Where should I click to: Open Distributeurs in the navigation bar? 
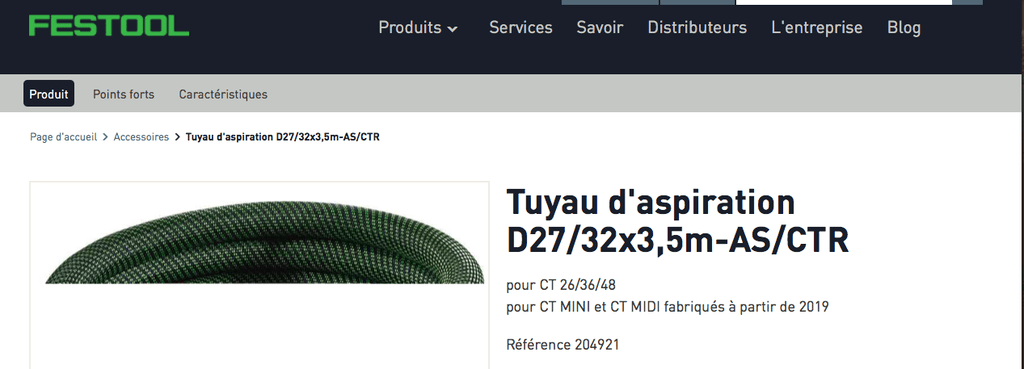tap(697, 27)
